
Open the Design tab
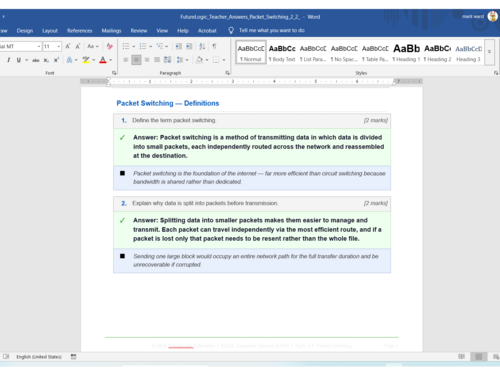click(25, 31)
